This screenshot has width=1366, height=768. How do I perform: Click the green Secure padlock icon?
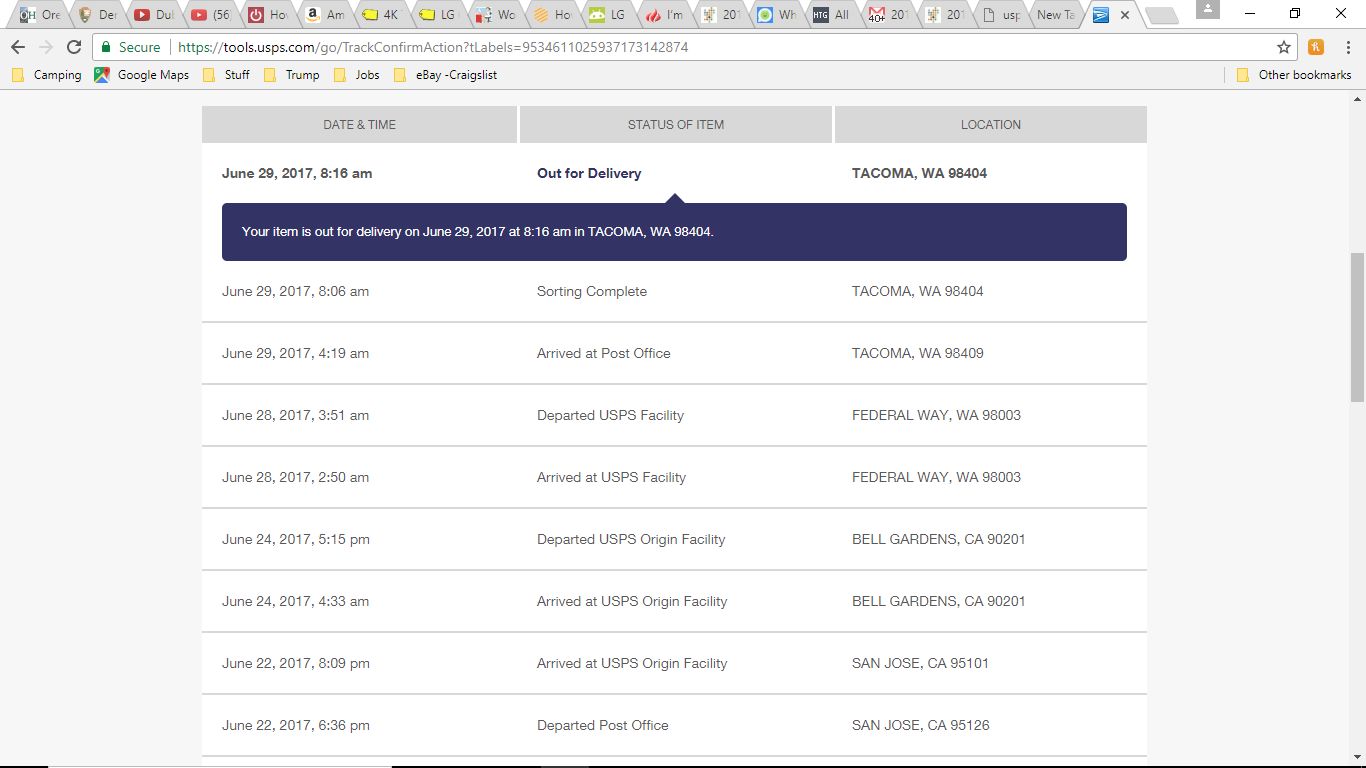[x=106, y=47]
